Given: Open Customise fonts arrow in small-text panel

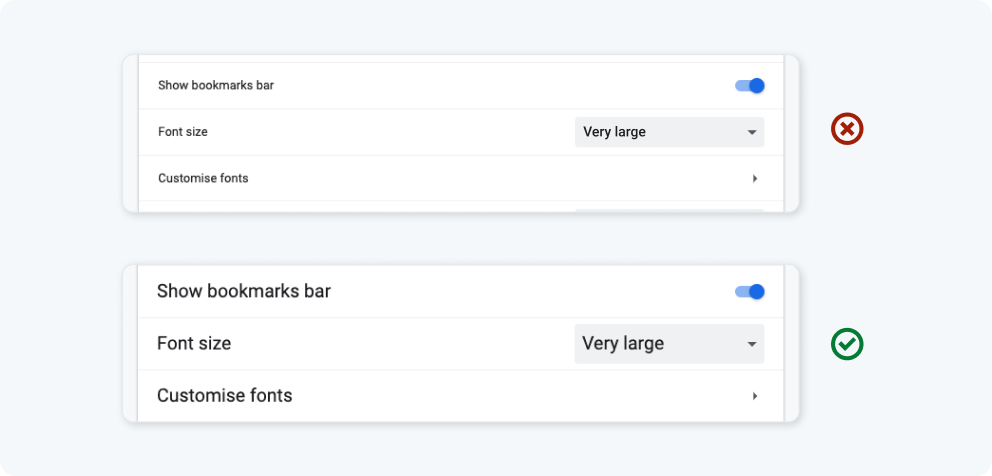Looking at the screenshot, I should point(755,178).
